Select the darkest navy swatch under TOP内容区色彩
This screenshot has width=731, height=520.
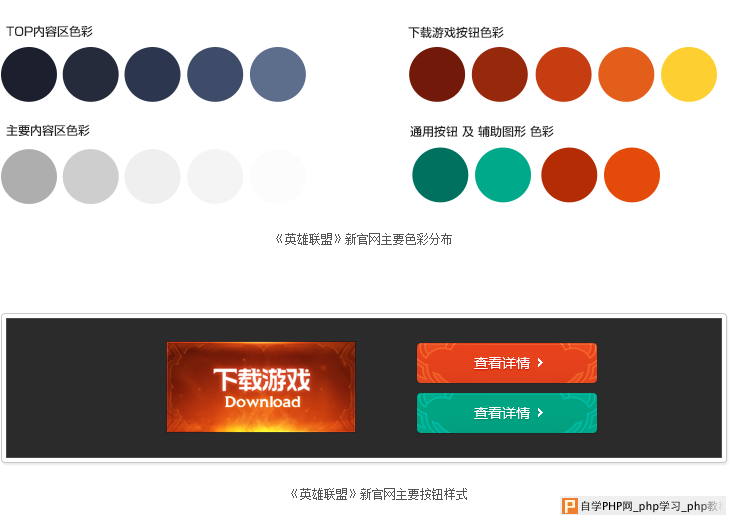click(29, 74)
